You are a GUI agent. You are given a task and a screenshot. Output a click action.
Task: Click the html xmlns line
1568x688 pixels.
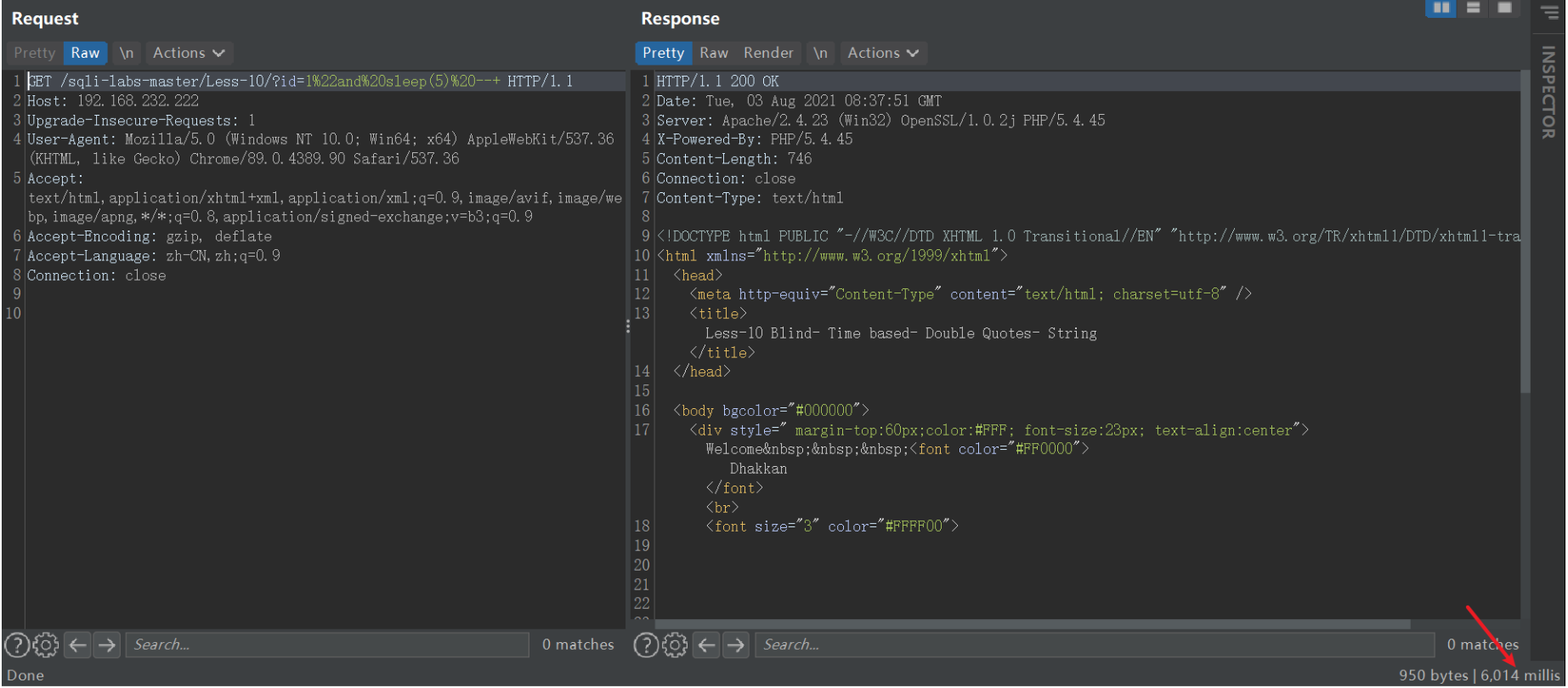pyautogui.click(x=832, y=256)
